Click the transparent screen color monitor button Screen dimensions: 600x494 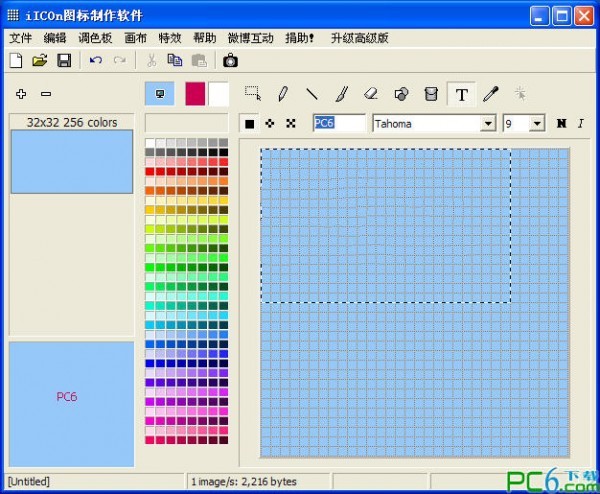(160, 93)
